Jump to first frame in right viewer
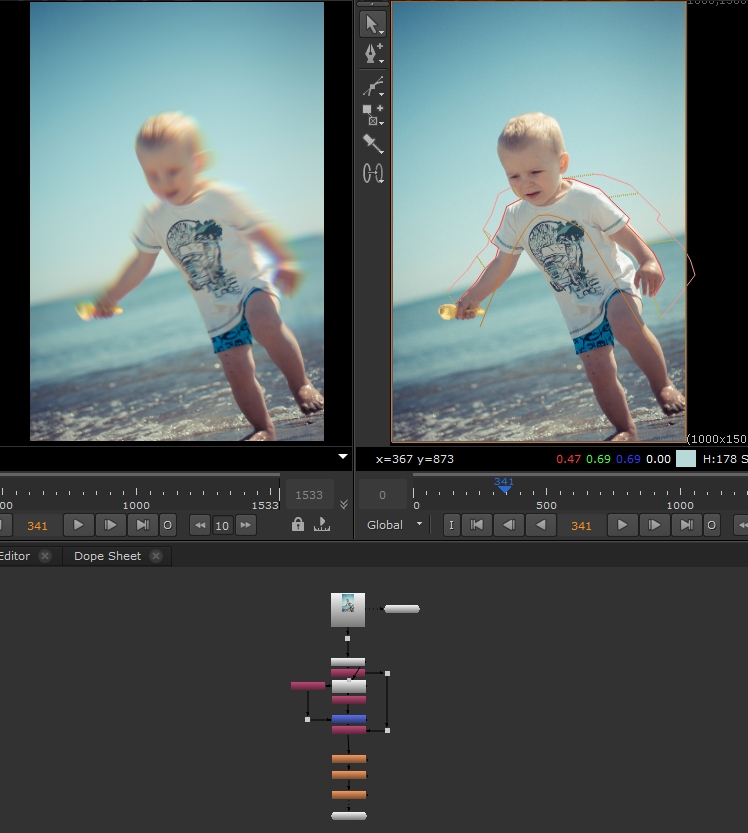748x833 pixels. coord(477,525)
